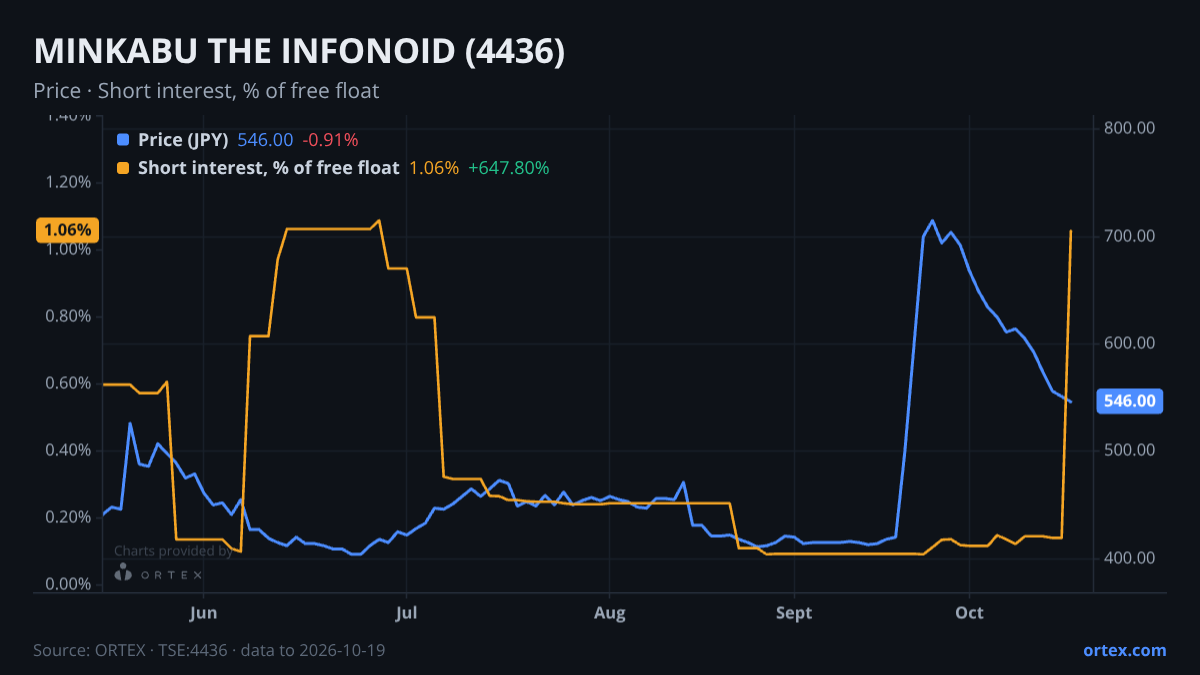Click the blue 546.00 right axis marker

(1131, 401)
